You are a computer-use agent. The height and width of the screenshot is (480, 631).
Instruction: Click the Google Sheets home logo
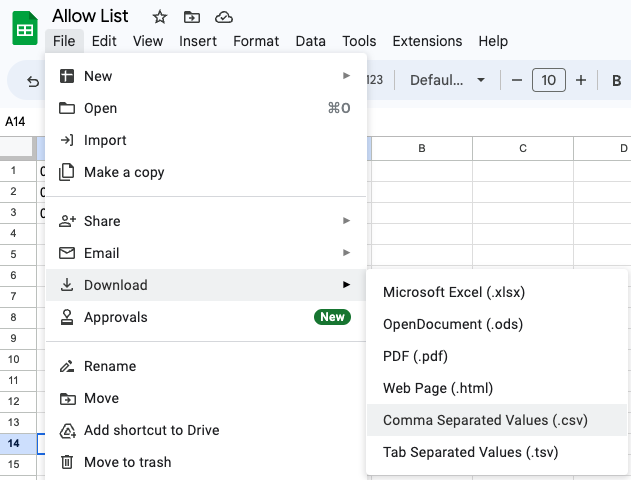[x=25, y=28]
